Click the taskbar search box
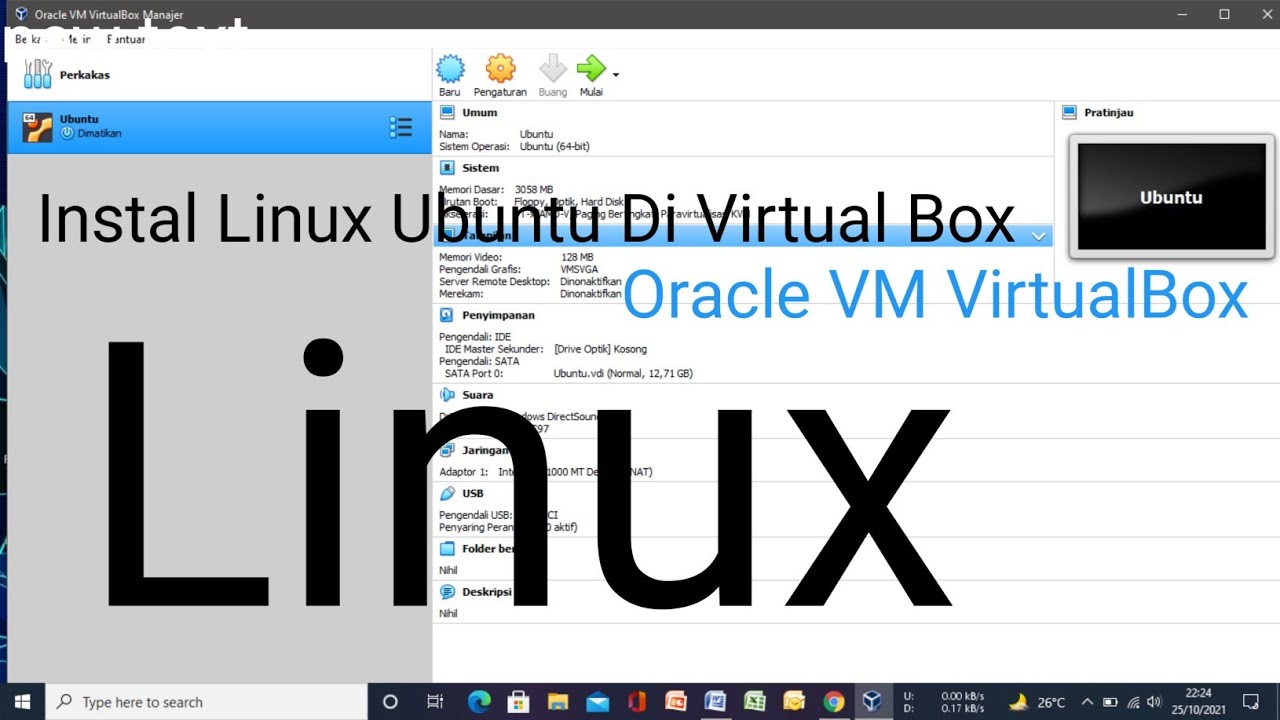Screen dimensions: 1280x720 207,702
